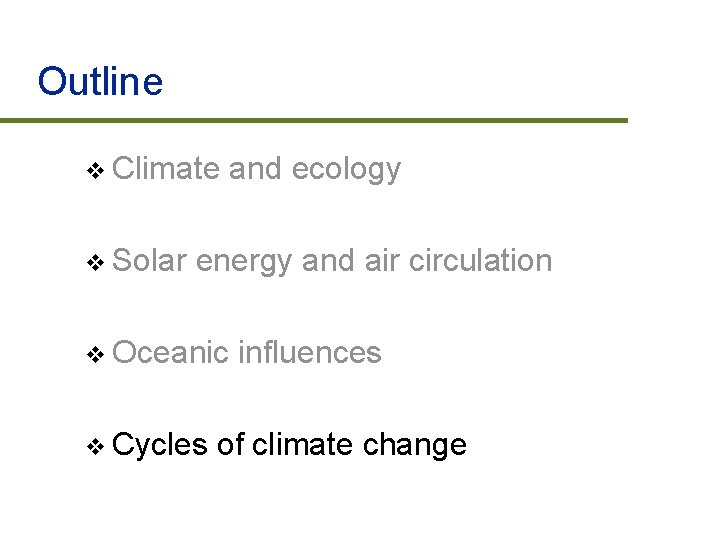Select the blue Outline slide title
Image resolution: width=720 pixels, height=540 pixels.
(x=101, y=81)
